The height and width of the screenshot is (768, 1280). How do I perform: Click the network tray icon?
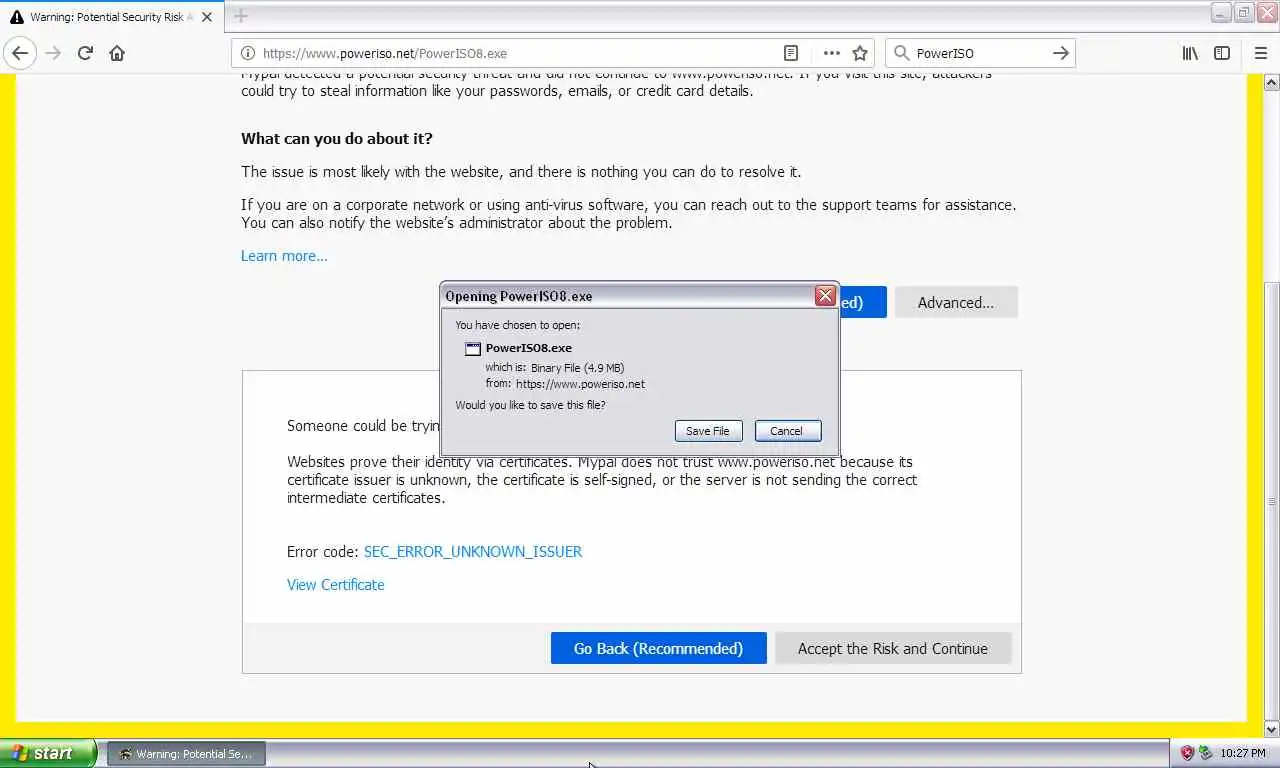[x=1206, y=753]
